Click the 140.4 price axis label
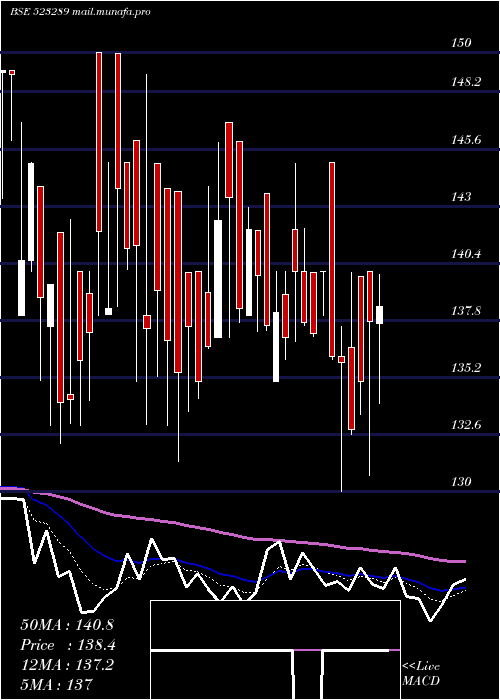 [466, 254]
